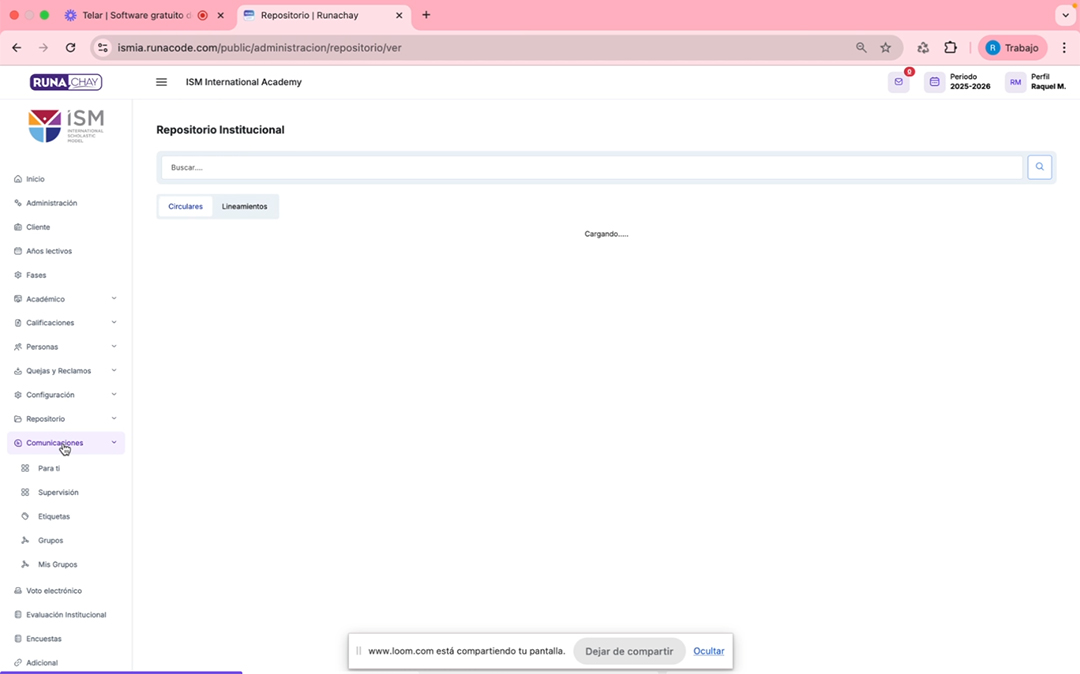Screen dimensions: 1080x674
Task: Reload the page
Action: pos(70,48)
